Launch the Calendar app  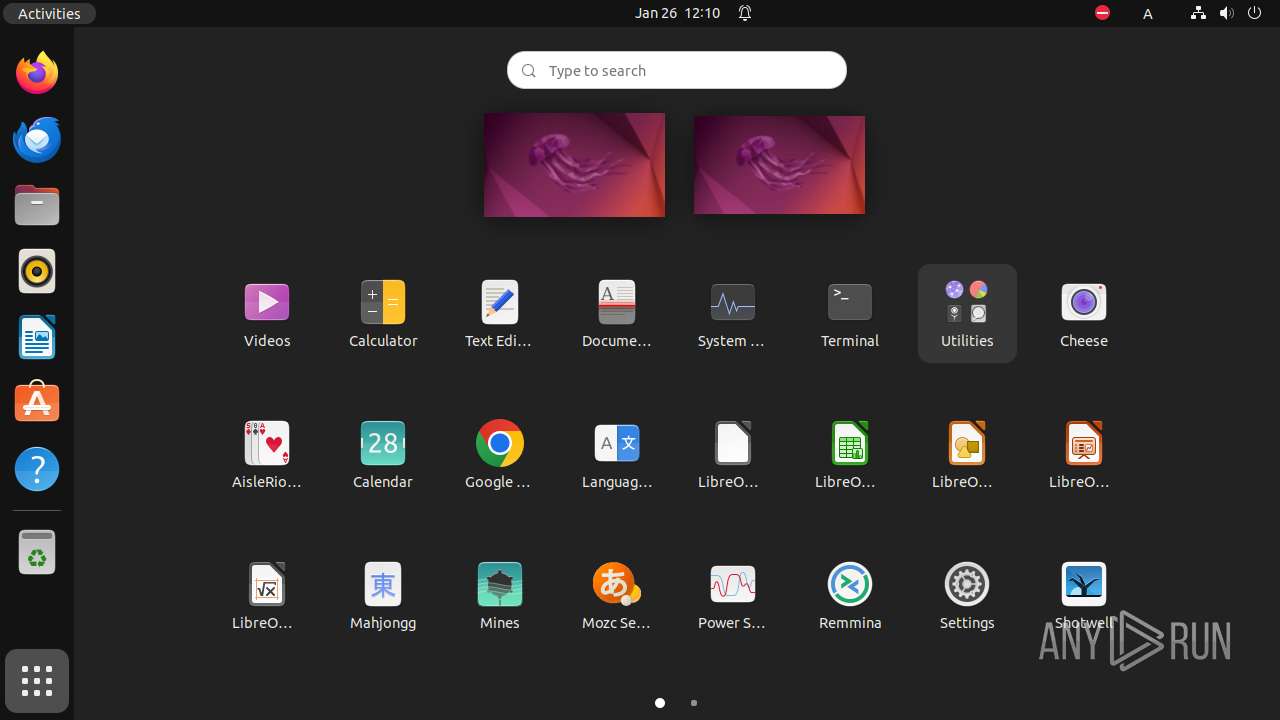click(383, 454)
